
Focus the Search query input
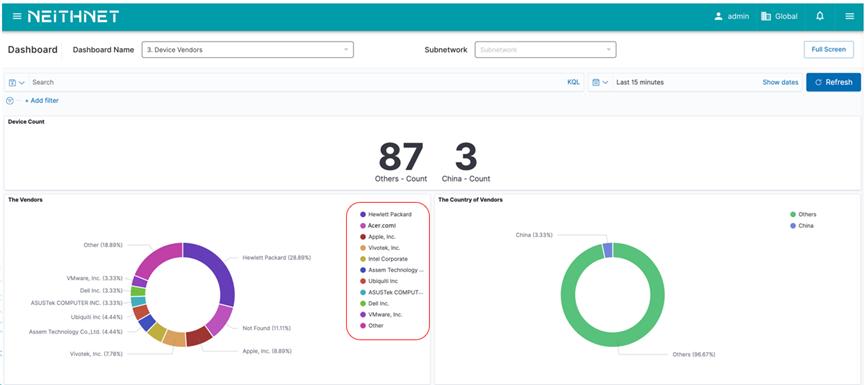[295, 82]
